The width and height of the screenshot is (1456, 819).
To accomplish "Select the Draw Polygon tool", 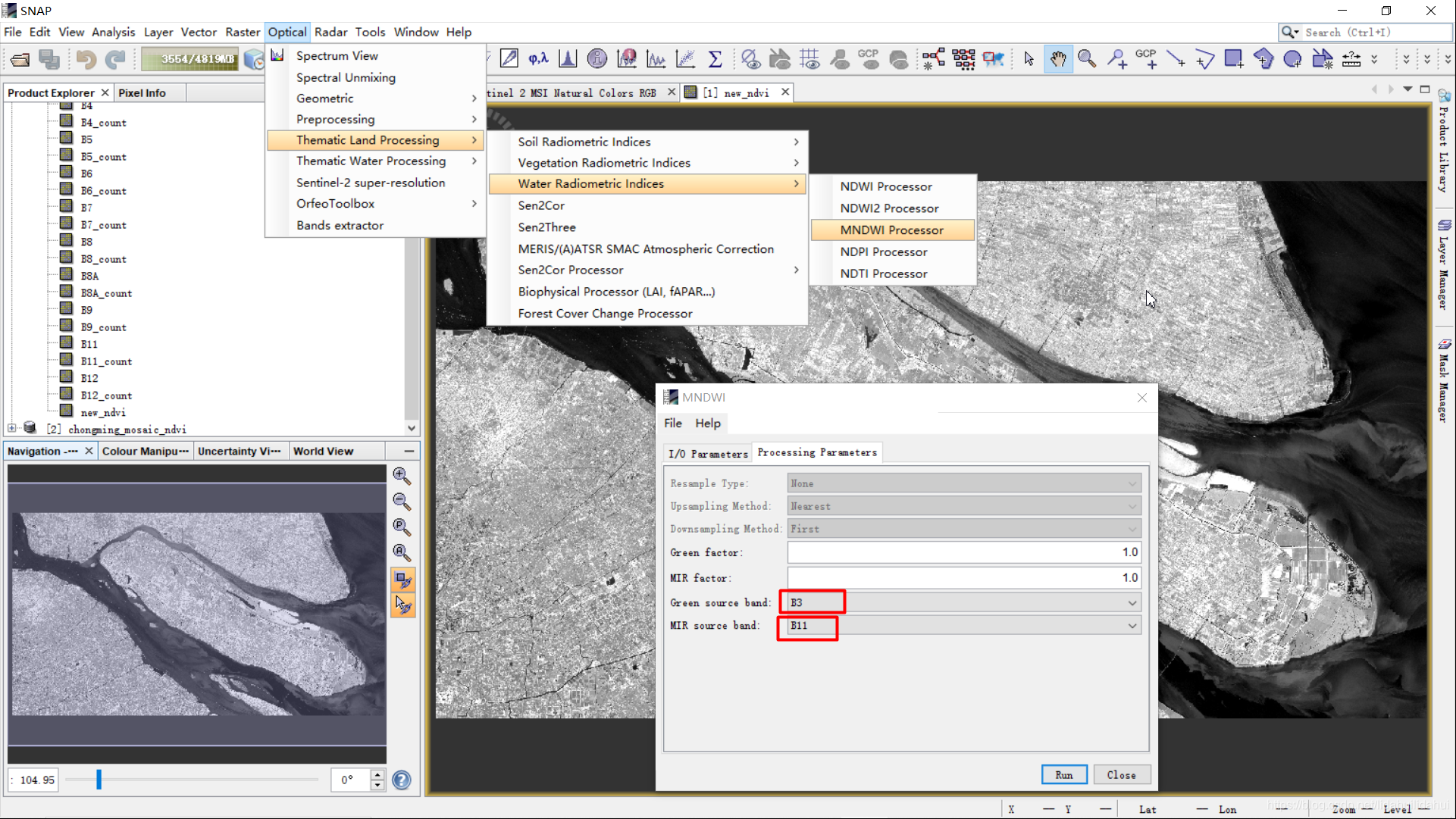I will [x=1263, y=59].
